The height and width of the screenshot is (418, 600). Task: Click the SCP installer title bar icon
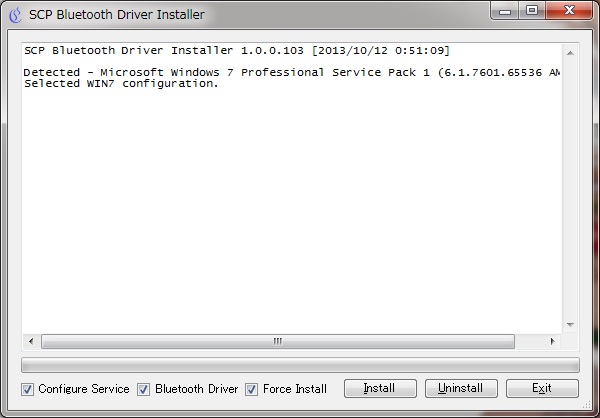[15, 15]
